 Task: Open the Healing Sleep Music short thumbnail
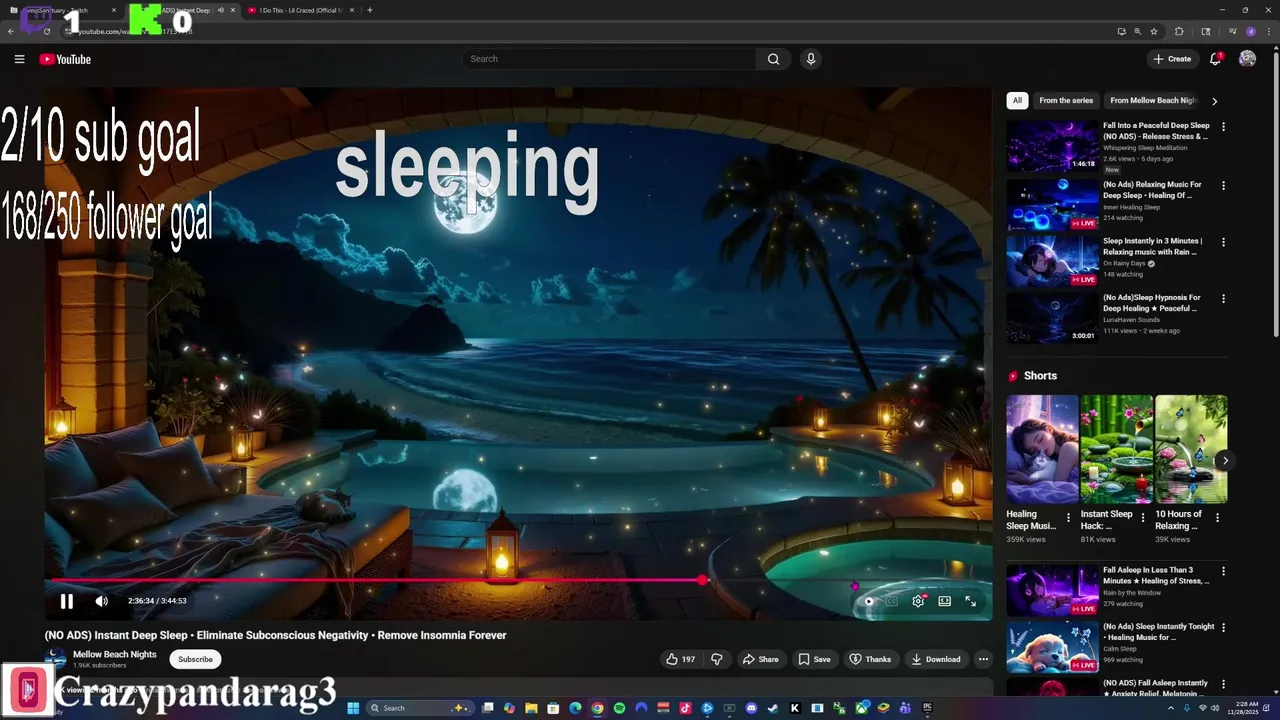point(1042,449)
